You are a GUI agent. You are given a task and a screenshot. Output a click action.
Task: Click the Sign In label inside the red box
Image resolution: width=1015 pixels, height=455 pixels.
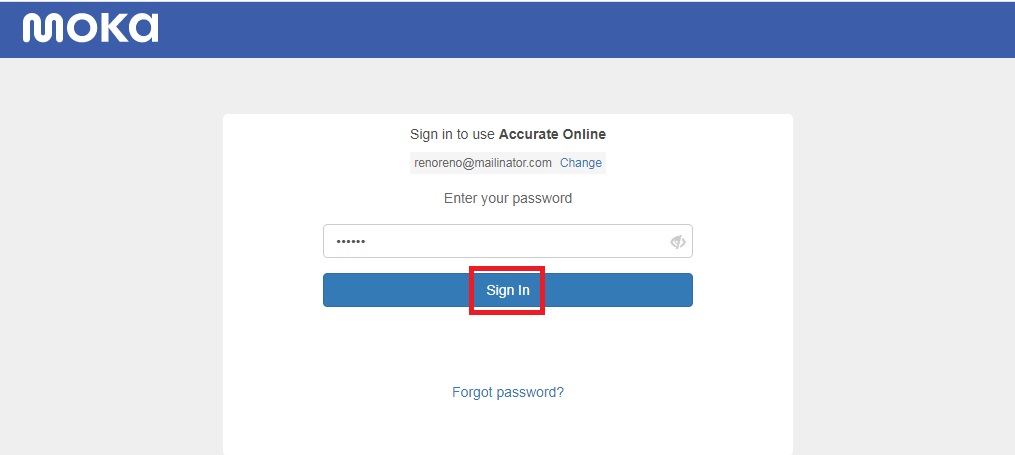click(508, 290)
